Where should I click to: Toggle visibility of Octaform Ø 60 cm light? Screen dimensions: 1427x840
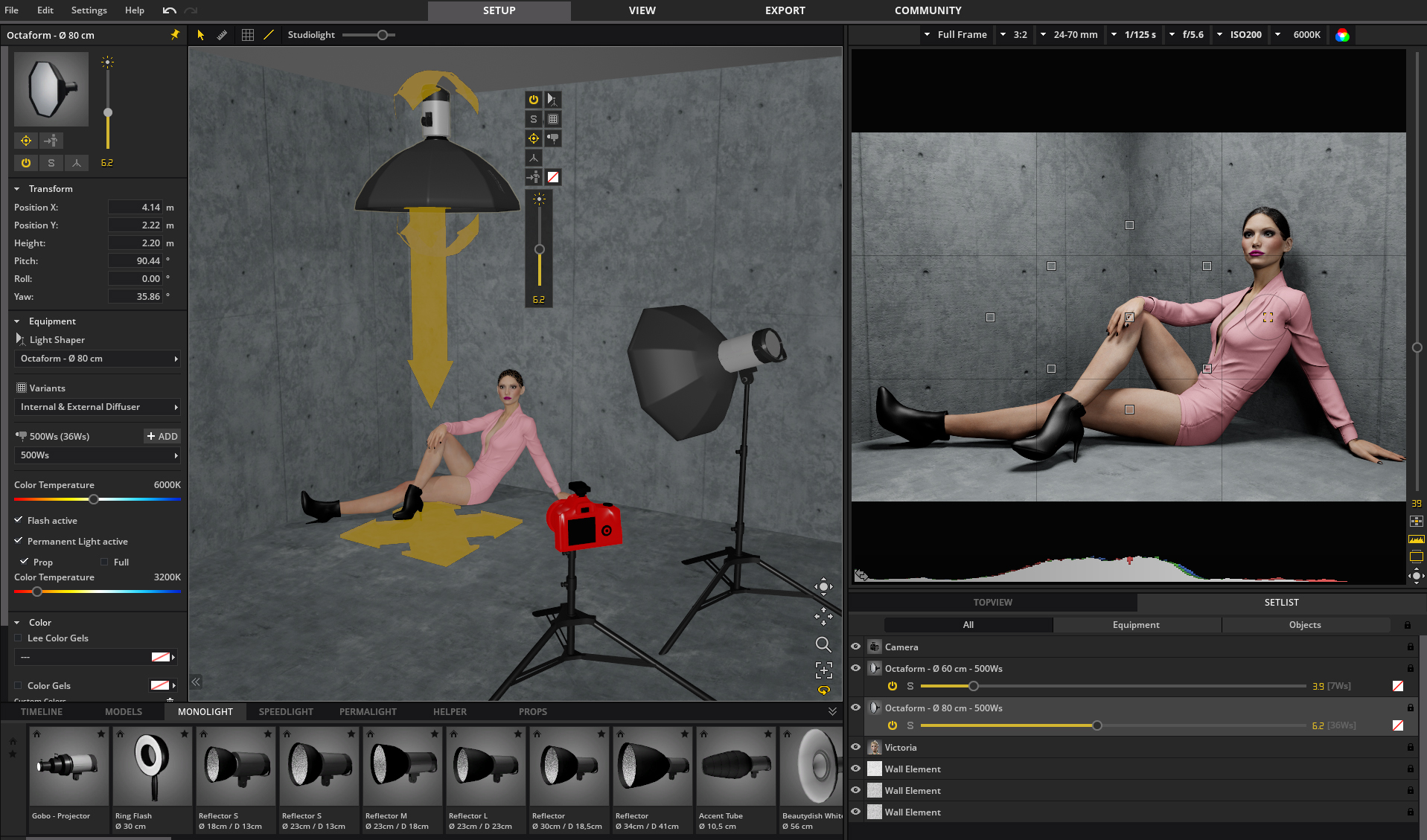coord(856,668)
